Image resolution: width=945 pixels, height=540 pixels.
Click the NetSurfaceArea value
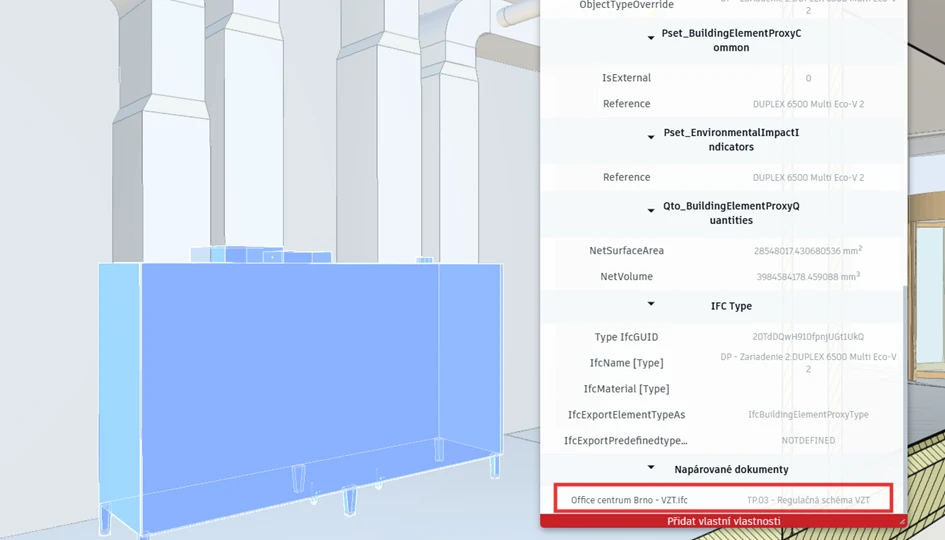click(x=808, y=251)
